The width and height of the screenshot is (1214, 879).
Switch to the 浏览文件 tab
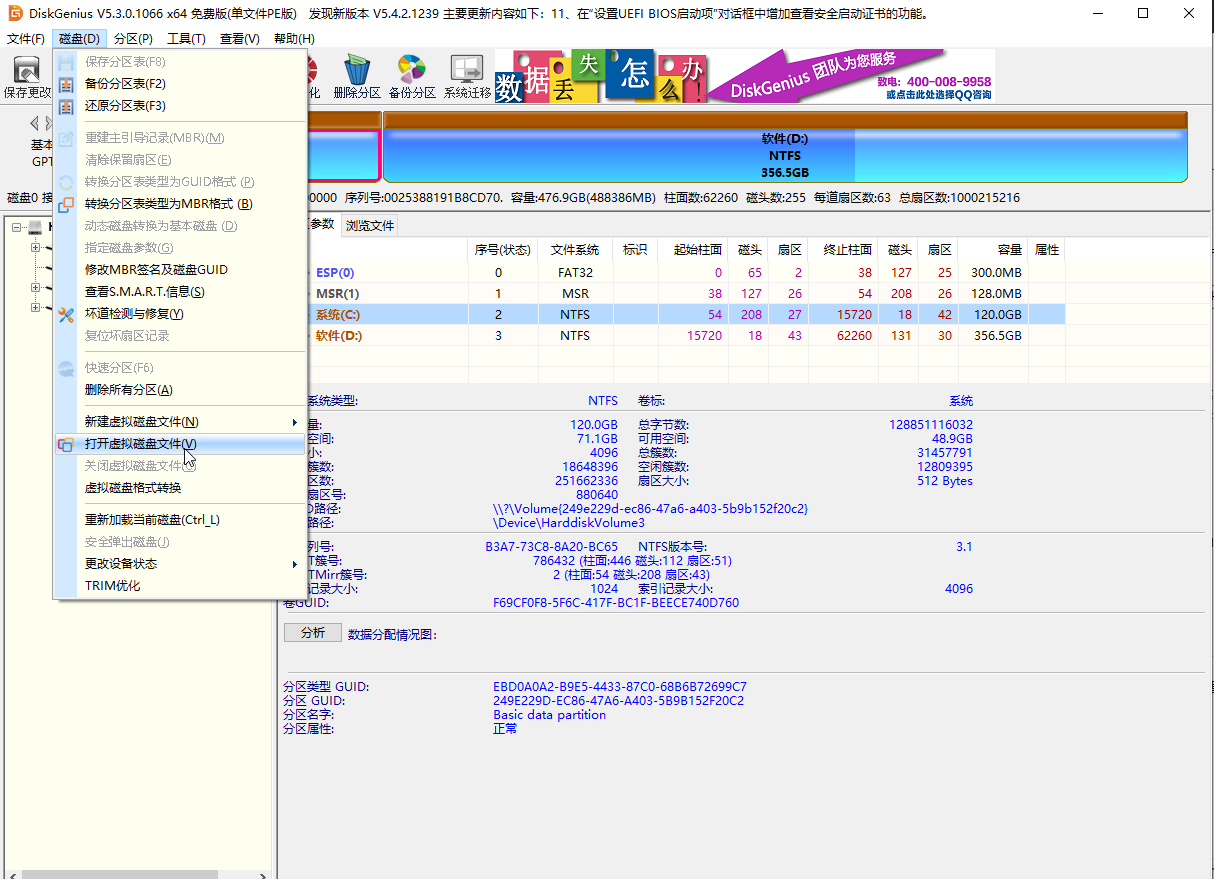click(x=370, y=226)
